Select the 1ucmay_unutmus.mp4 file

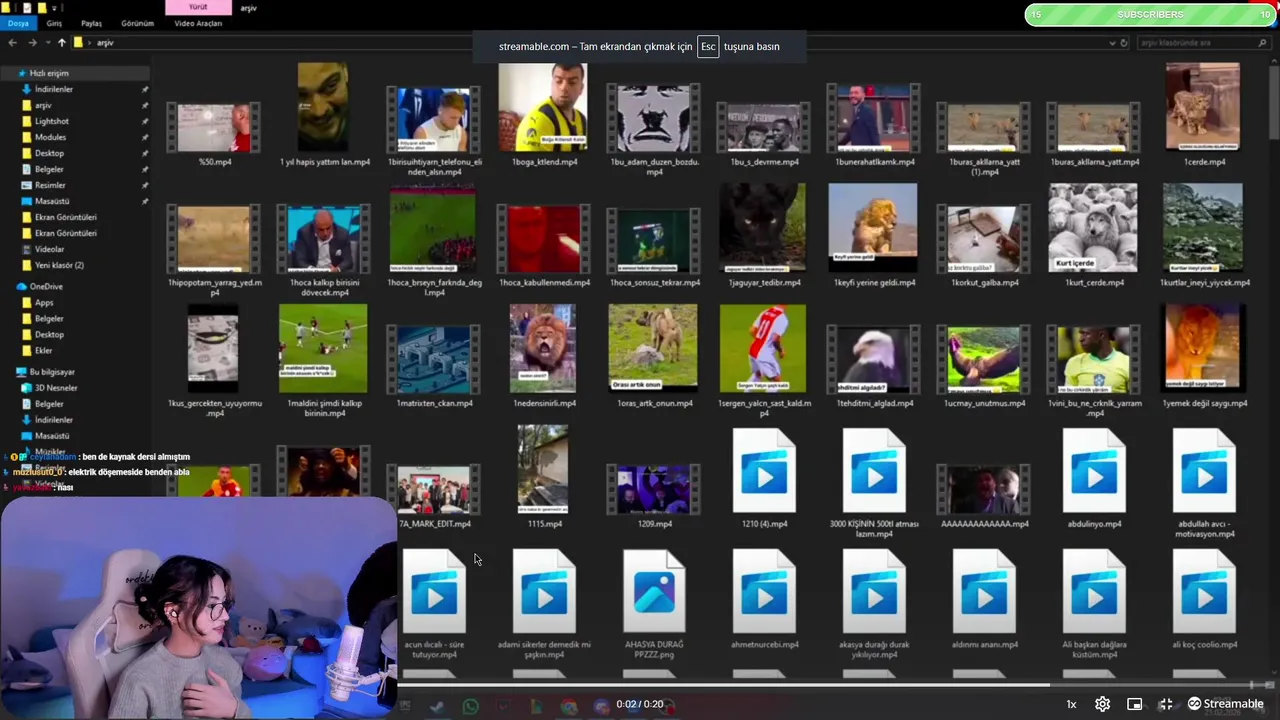click(x=983, y=359)
